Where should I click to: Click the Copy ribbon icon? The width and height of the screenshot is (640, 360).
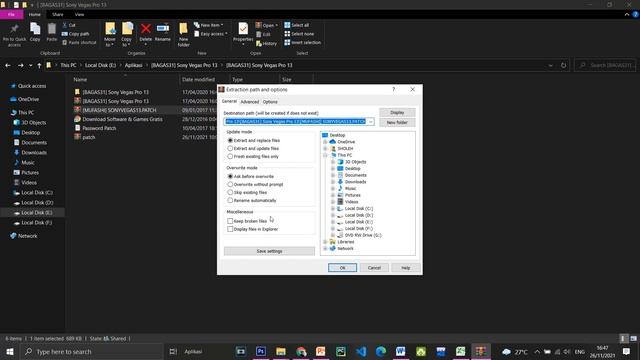pyautogui.click(x=35, y=29)
